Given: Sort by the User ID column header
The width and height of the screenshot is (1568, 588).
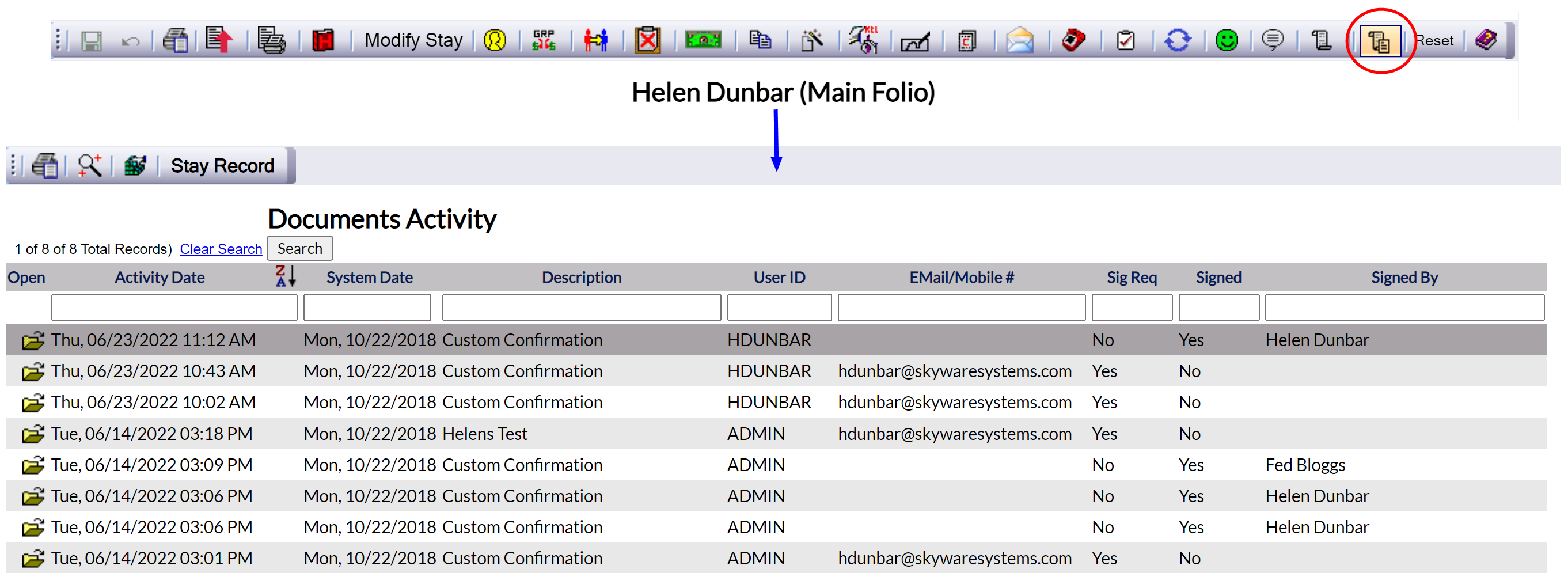Looking at the screenshot, I should [x=779, y=278].
